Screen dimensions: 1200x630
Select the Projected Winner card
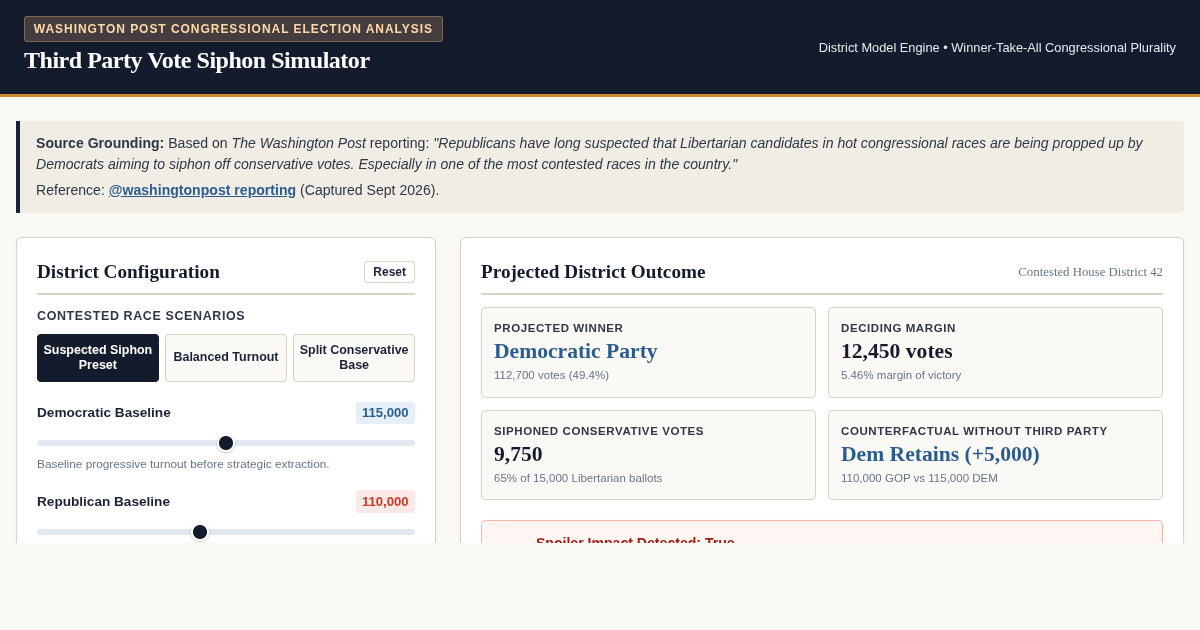coord(648,352)
